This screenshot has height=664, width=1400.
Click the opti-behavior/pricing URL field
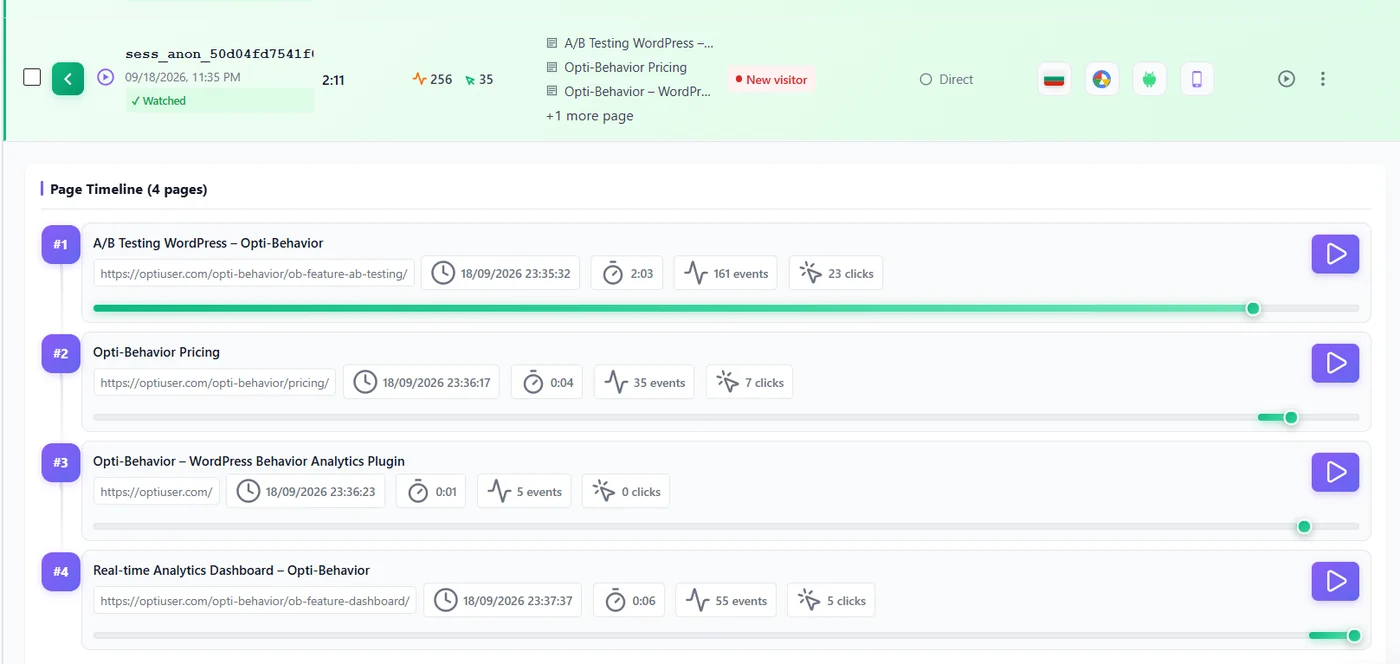(x=215, y=383)
